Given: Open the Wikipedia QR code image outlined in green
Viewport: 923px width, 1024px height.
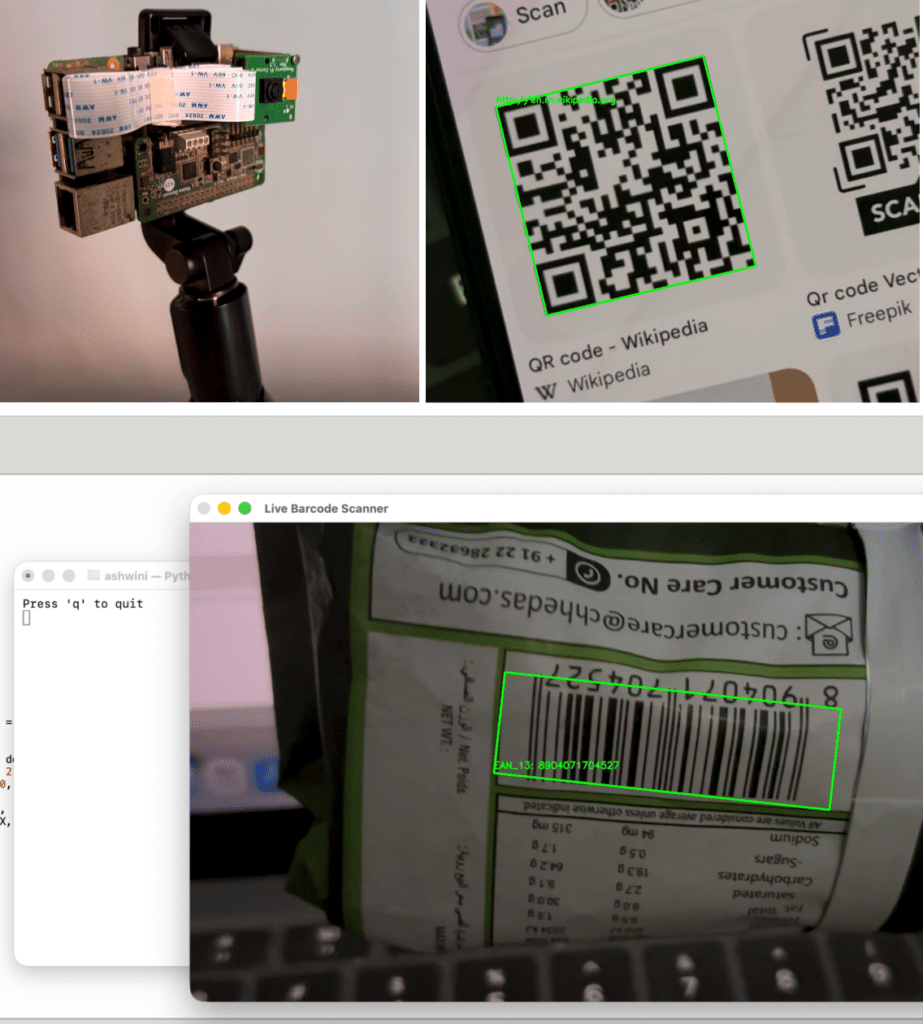Looking at the screenshot, I should click(626, 185).
